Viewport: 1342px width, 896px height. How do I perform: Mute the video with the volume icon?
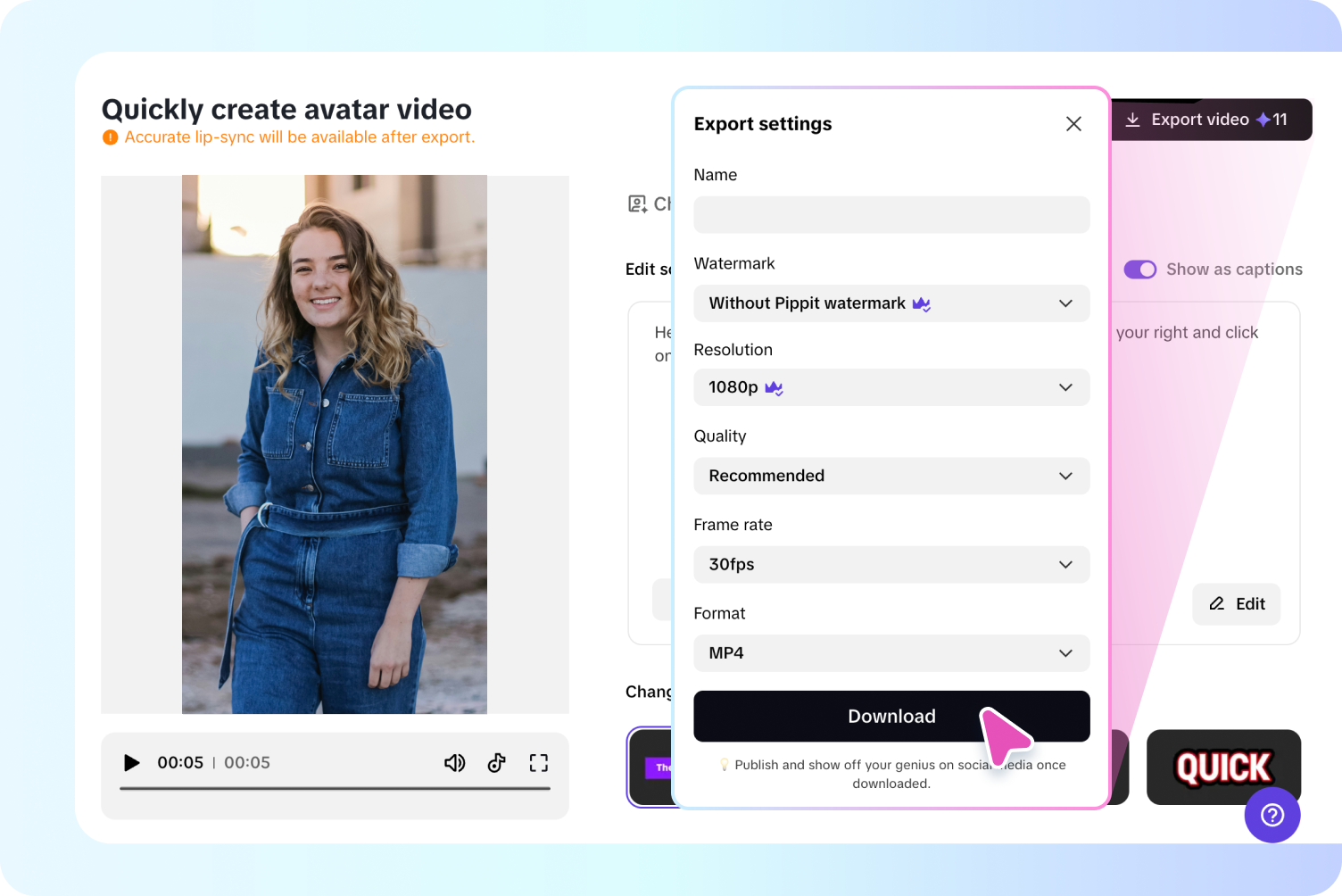454,763
